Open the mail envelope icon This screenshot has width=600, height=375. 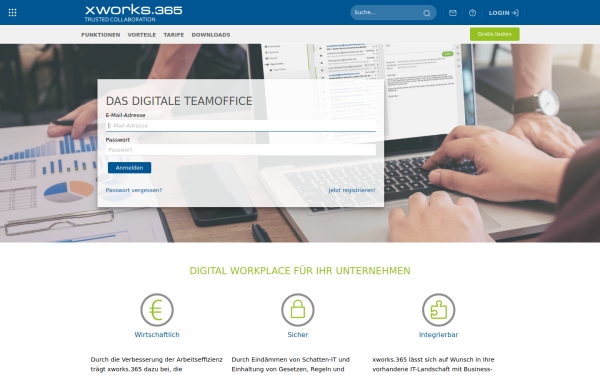453,13
